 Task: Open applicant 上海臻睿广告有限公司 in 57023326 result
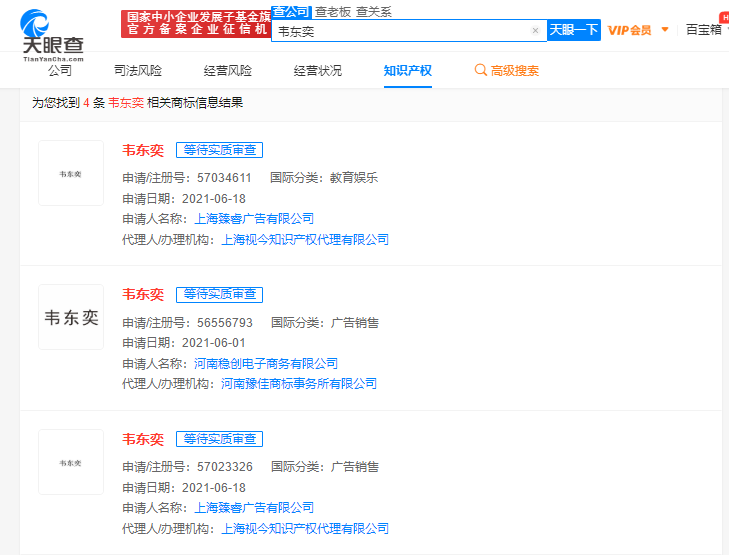coord(254,508)
